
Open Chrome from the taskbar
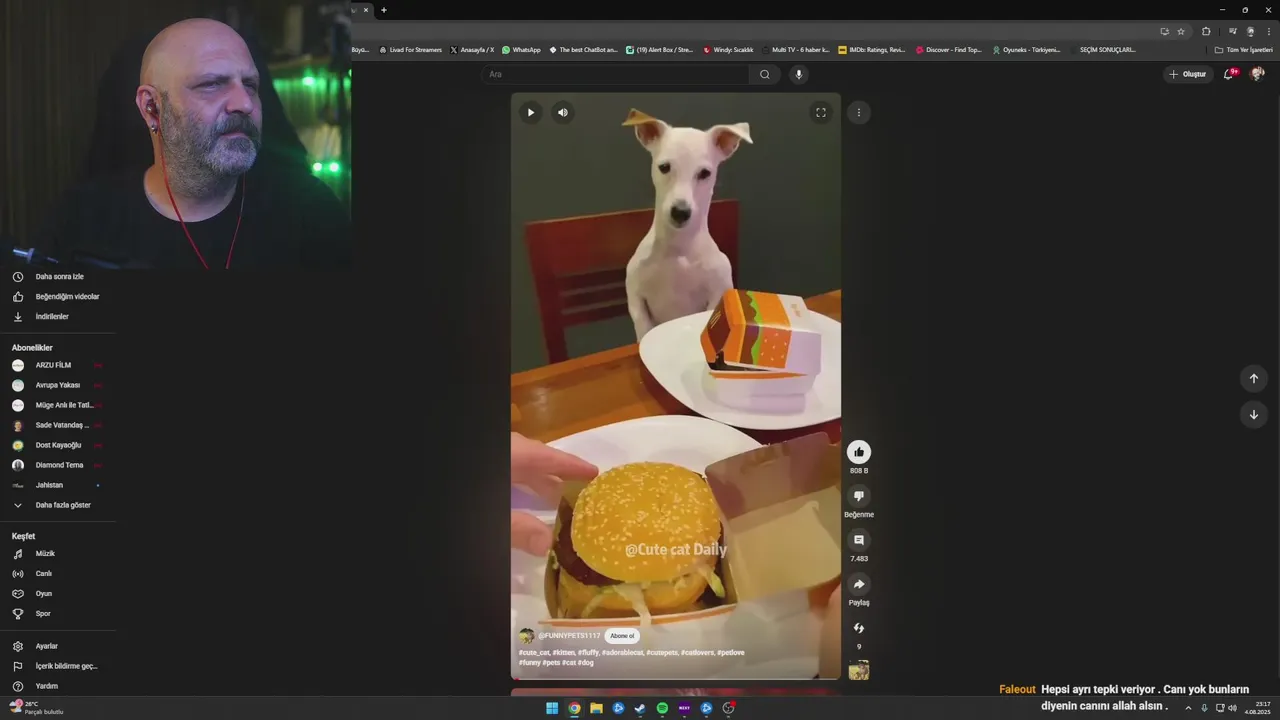[x=574, y=708]
